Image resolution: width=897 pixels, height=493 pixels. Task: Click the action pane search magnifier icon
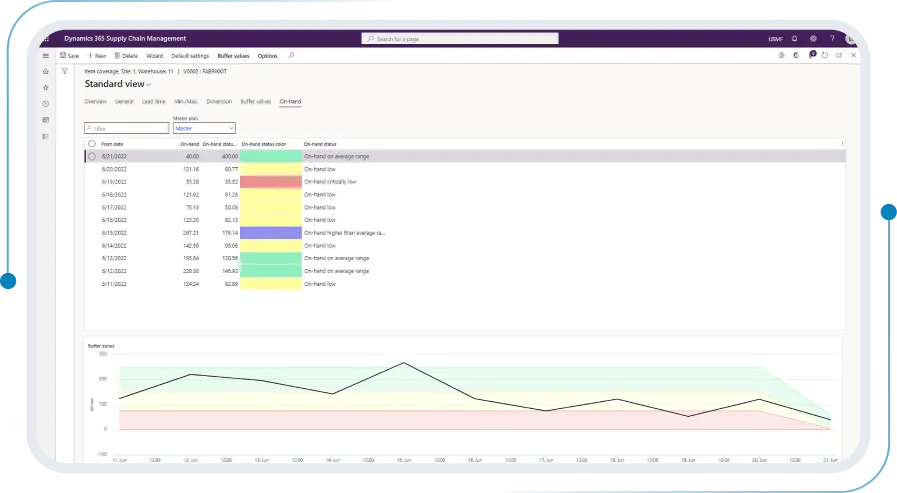[x=291, y=55]
